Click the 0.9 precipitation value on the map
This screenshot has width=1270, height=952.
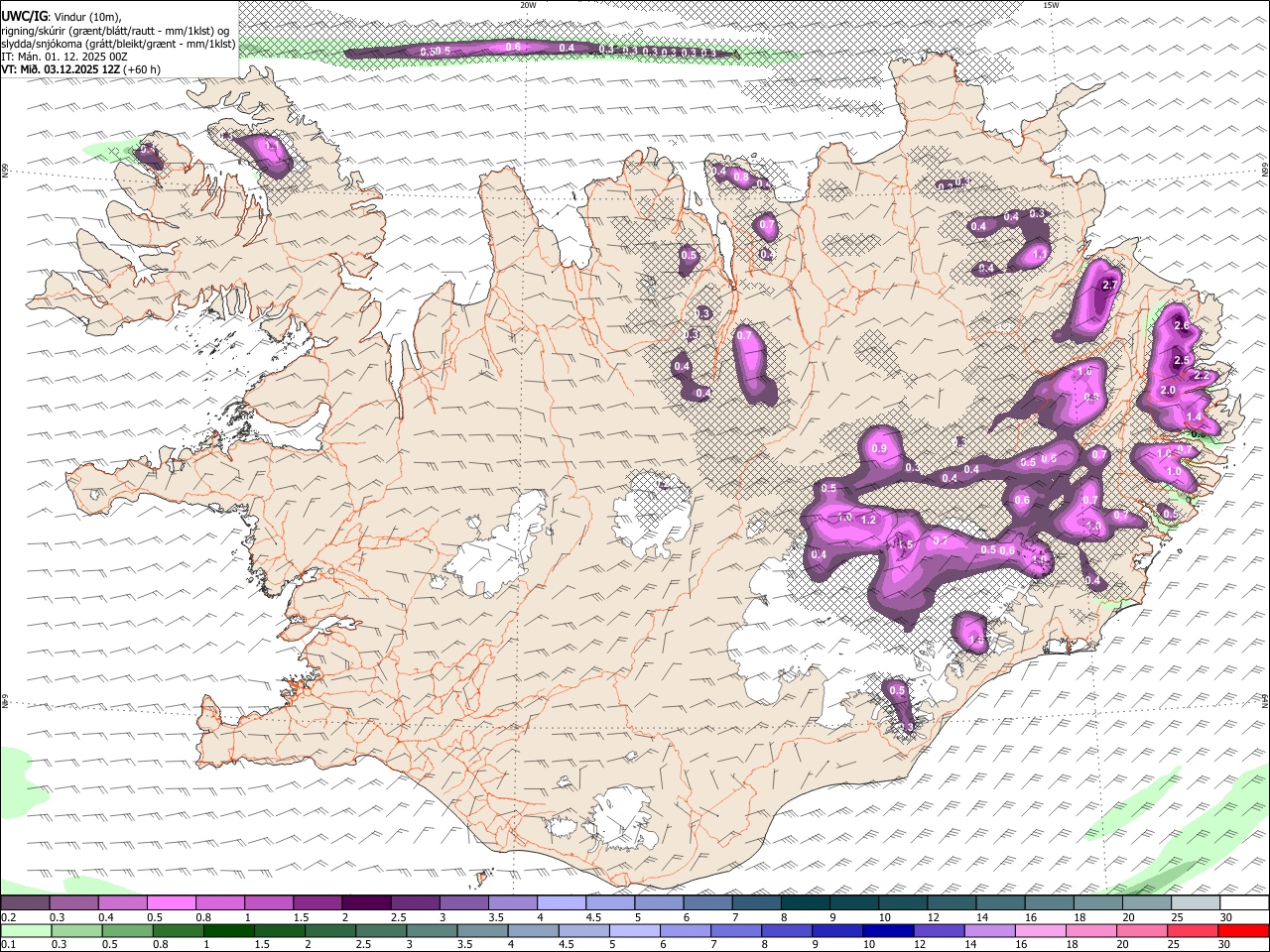point(879,449)
